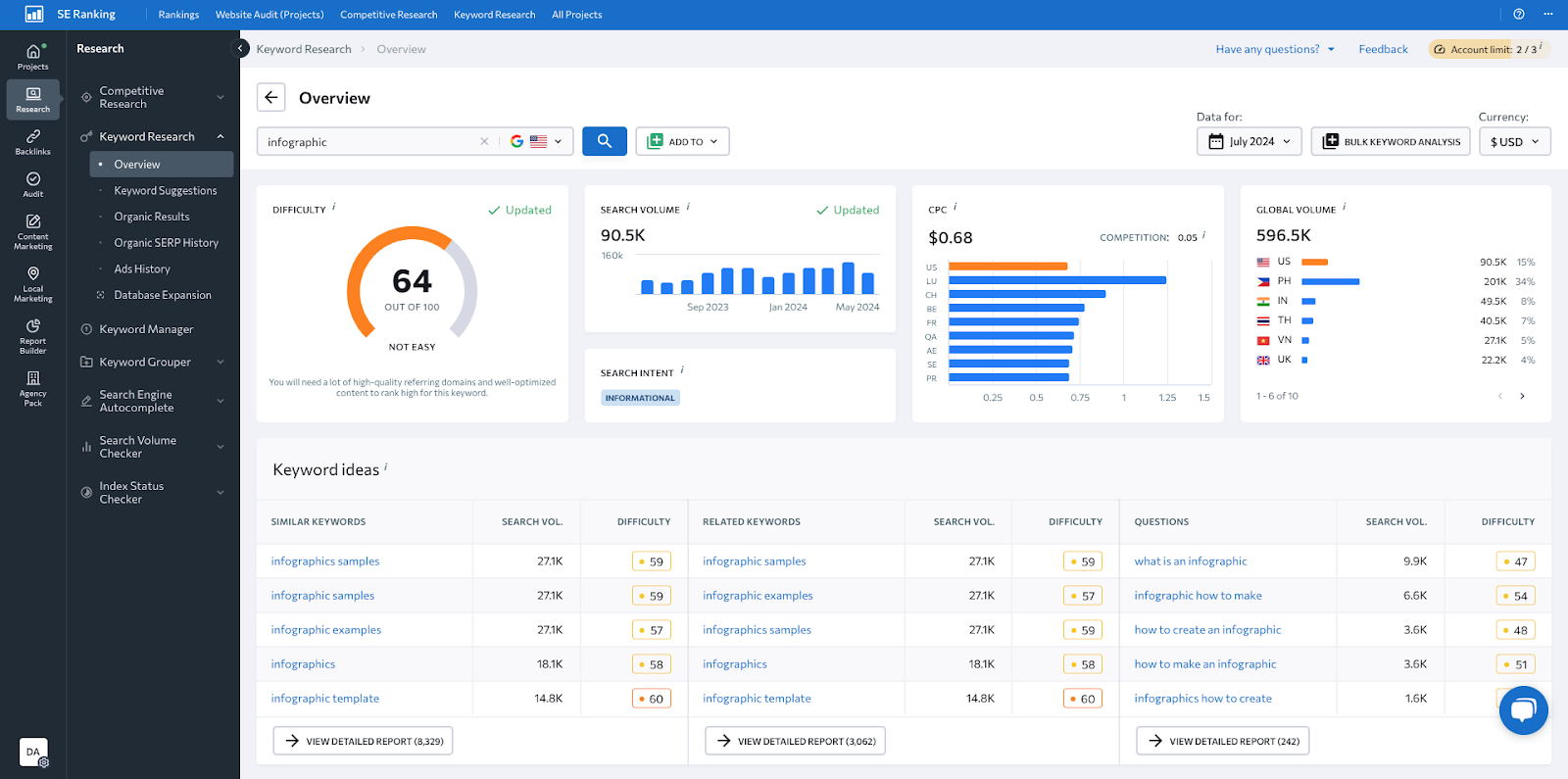Open Have any questions dropdown
This screenshot has width=1568, height=779.
tap(1275, 49)
